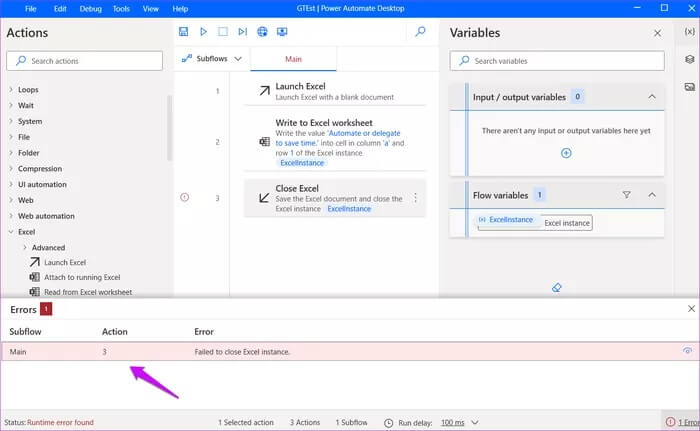Open the Debug menu
Screen dimensions: 700x431
tap(90, 8)
